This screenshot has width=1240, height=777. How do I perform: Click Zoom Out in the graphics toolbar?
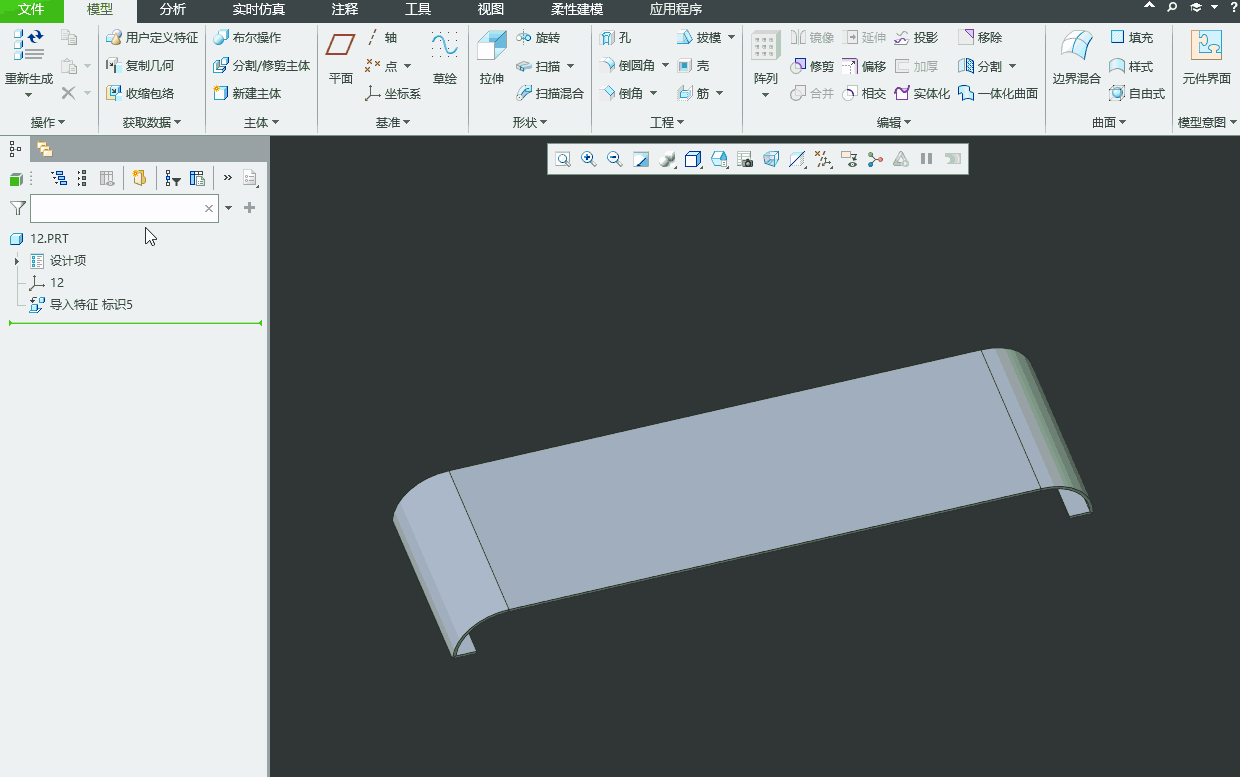[x=615, y=159]
